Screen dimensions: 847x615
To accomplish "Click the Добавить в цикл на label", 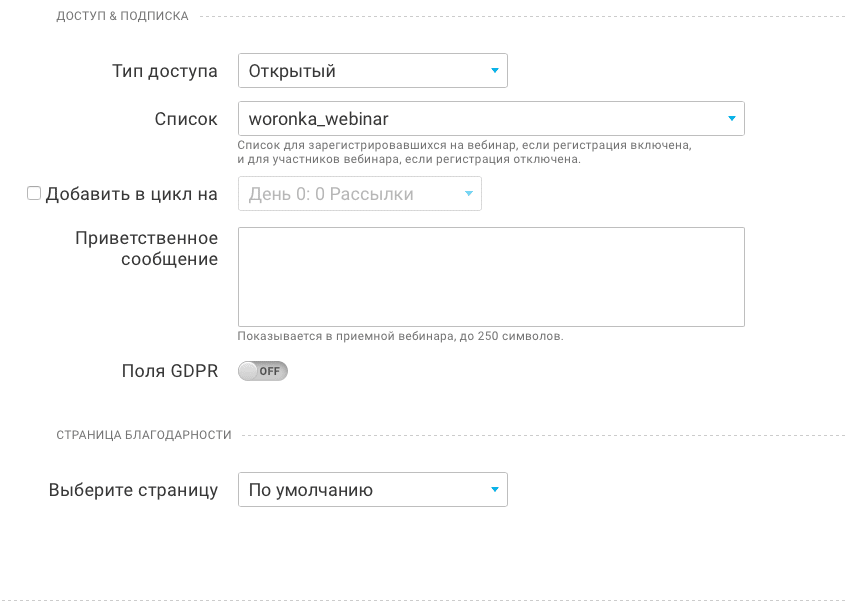I will pyautogui.click(x=132, y=194).
